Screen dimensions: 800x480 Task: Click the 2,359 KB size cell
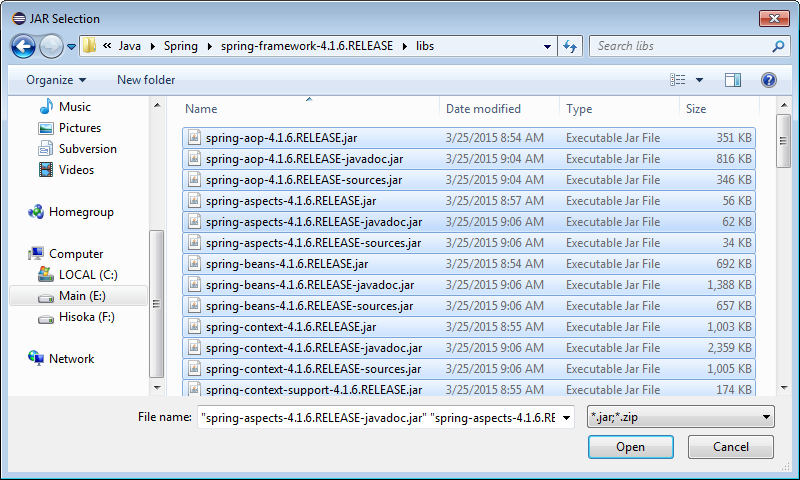pos(729,347)
